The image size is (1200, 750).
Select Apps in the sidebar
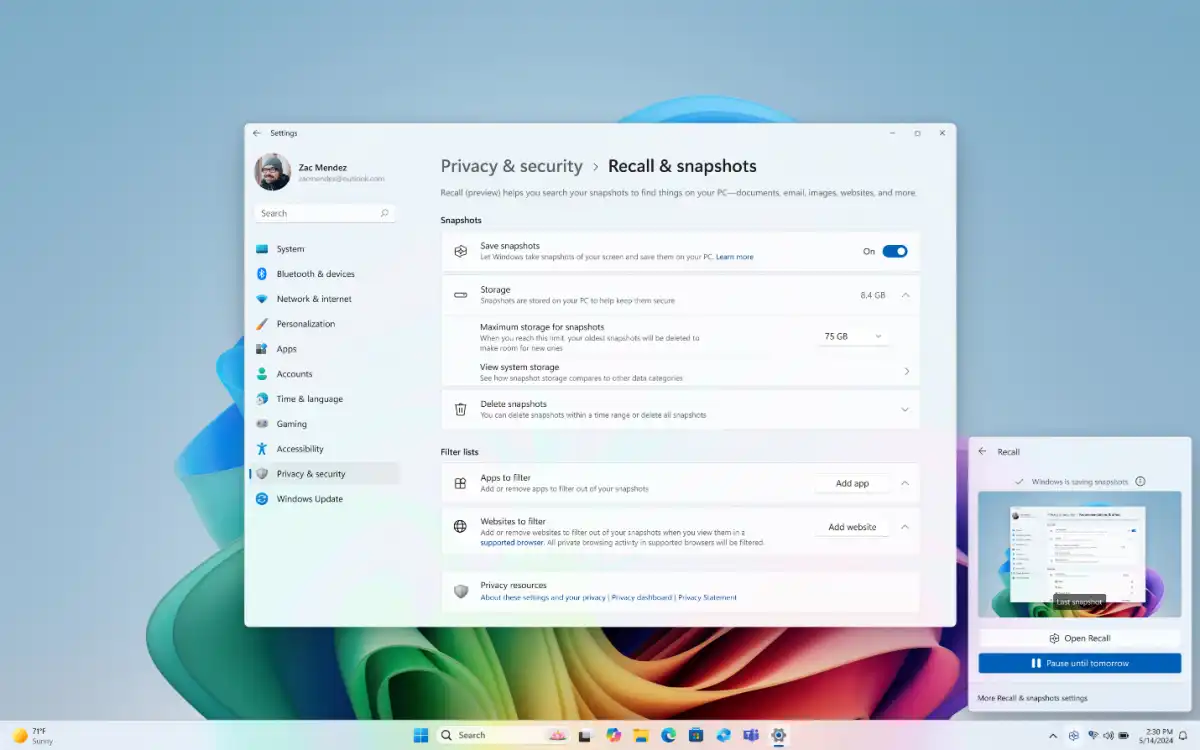pos(324,349)
